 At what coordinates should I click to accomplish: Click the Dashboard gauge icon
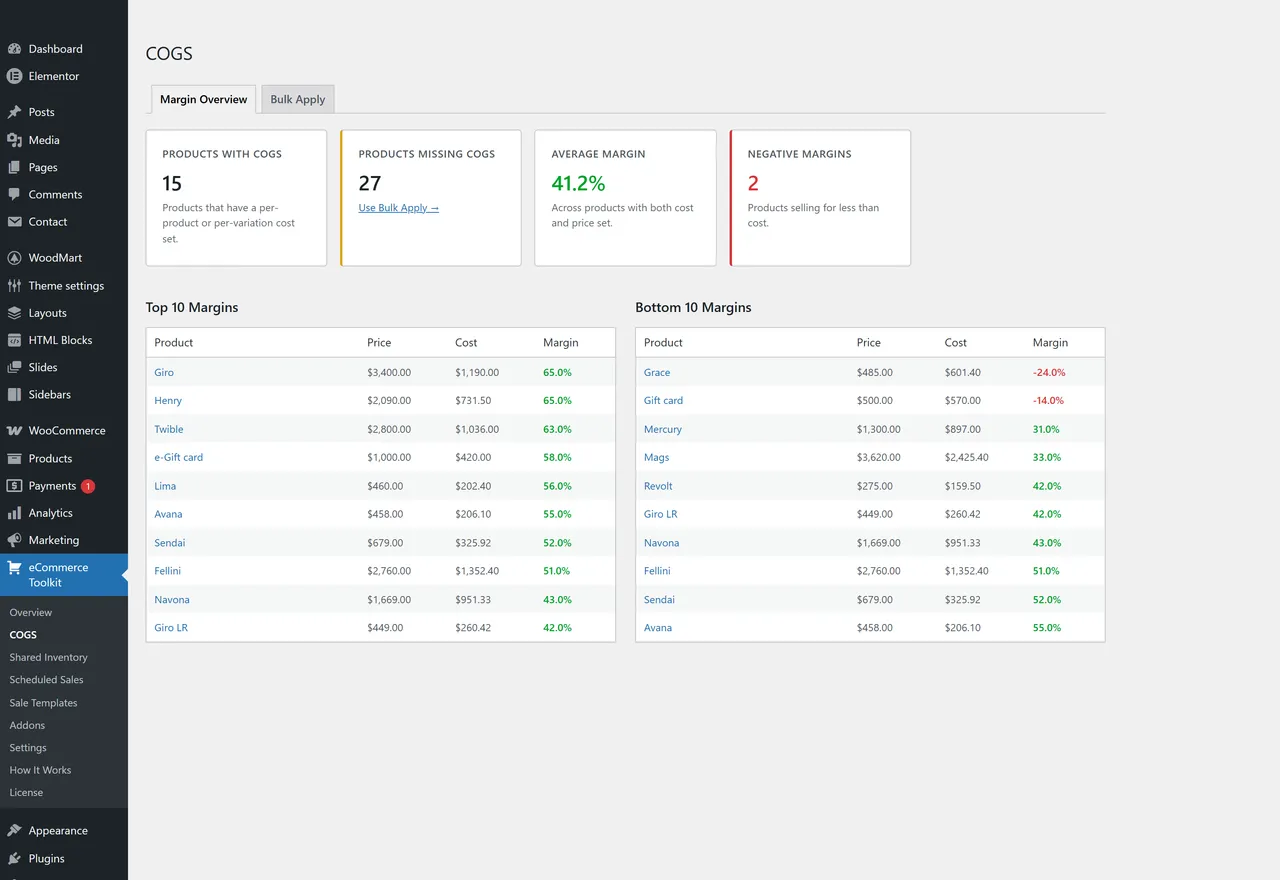14,49
